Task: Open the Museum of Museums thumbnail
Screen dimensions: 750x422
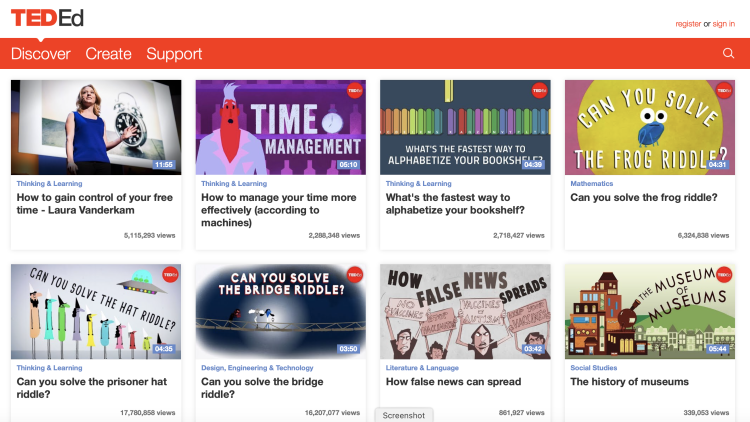Action: 650,311
